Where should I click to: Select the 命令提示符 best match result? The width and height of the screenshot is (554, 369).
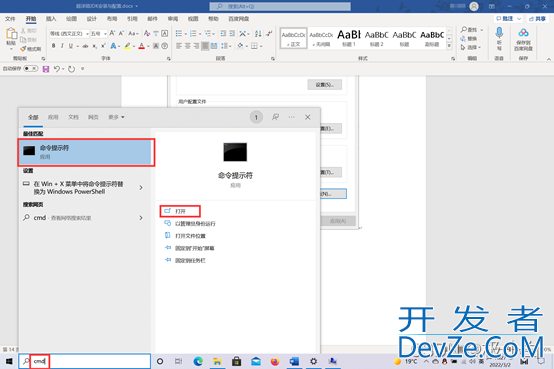click(x=86, y=152)
